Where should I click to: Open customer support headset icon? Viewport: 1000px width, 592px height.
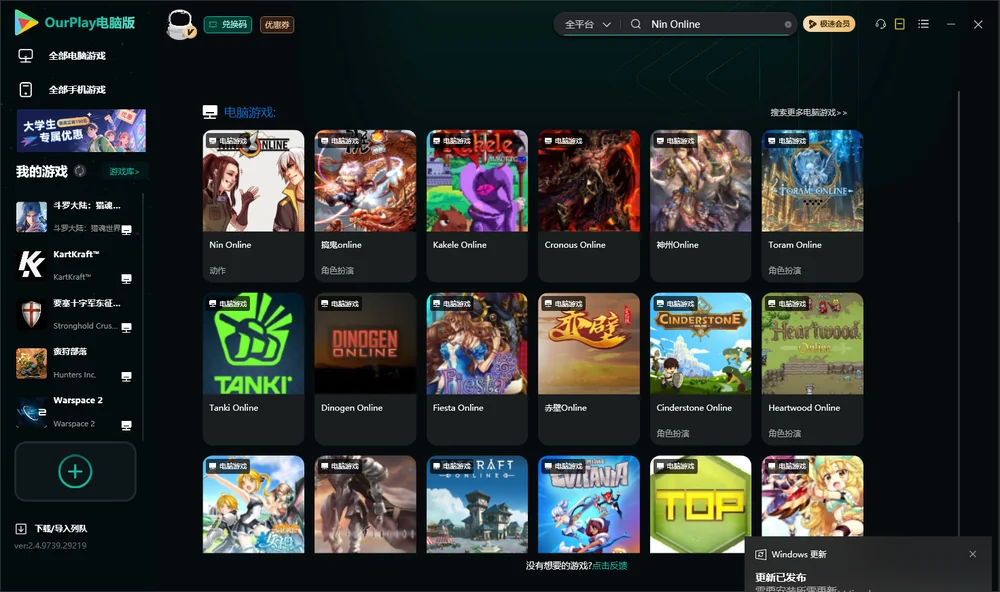[x=881, y=24]
